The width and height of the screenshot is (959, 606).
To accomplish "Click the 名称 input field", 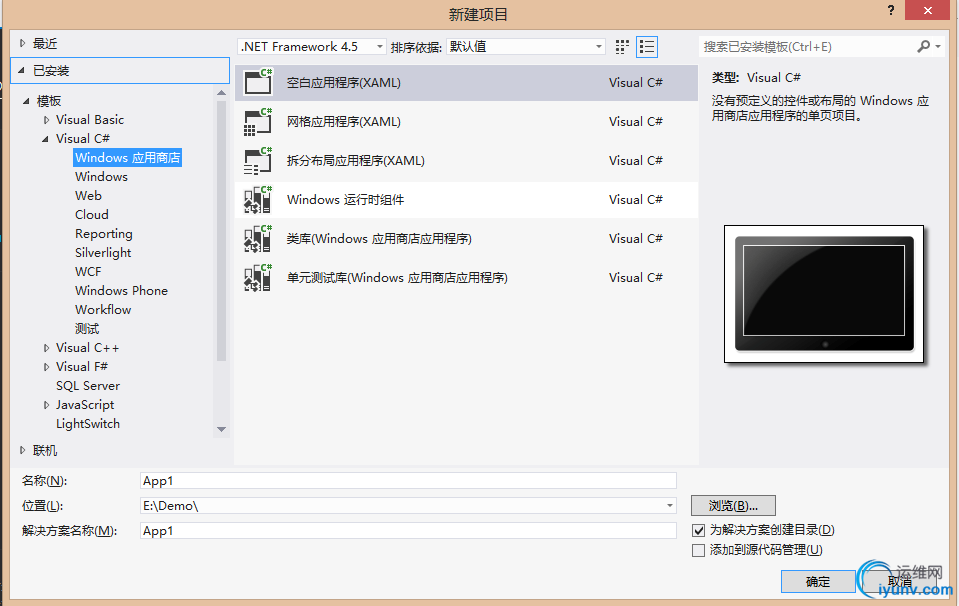I will [x=408, y=481].
